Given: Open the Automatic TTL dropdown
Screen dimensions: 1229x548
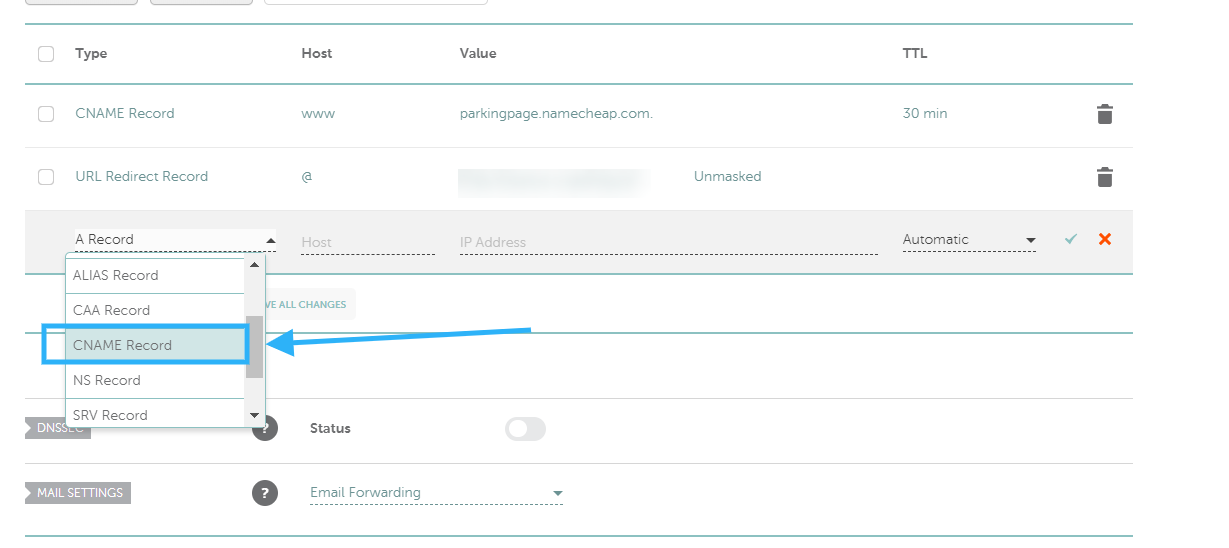Looking at the screenshot, I should click(x=968, y=240).
